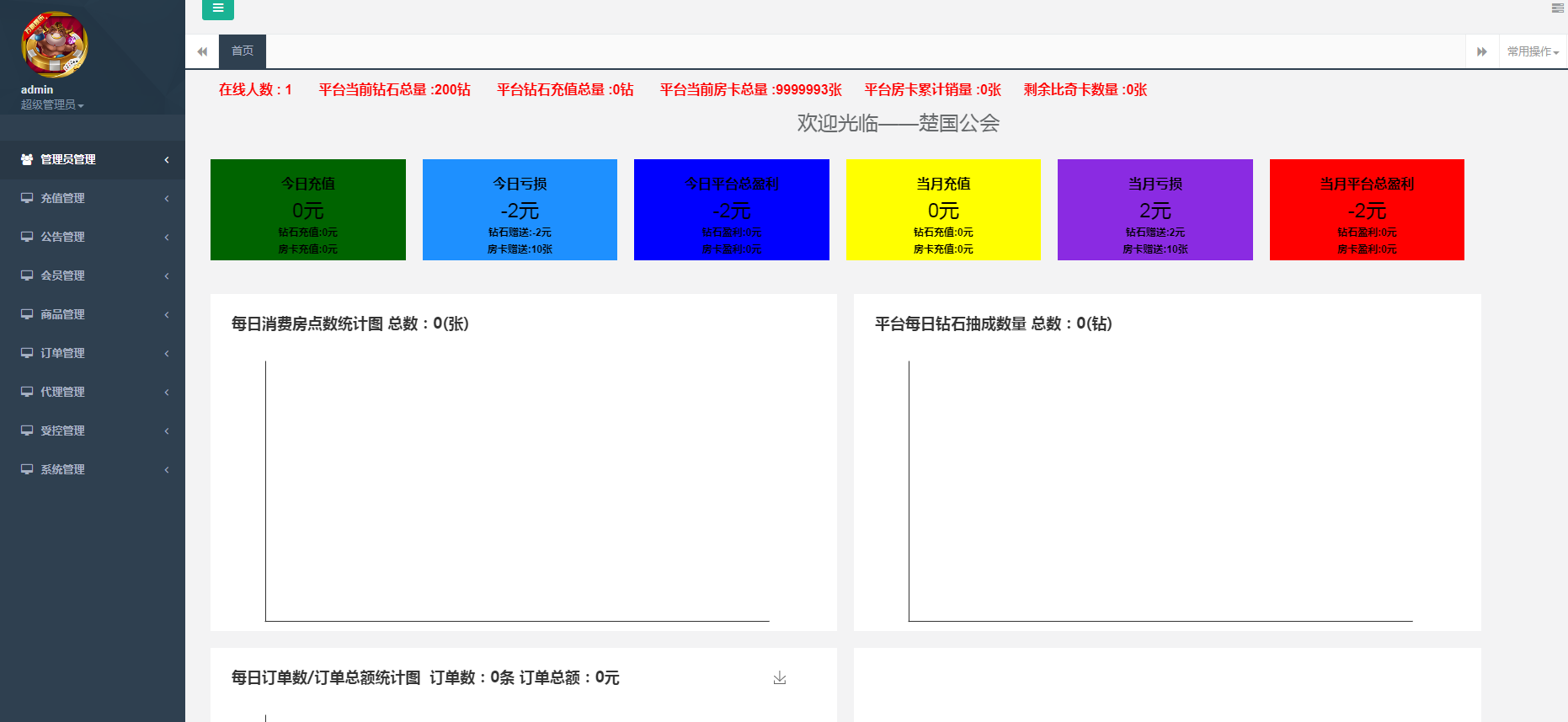Open the 超级管理员 user dropdown

point(52,104)
